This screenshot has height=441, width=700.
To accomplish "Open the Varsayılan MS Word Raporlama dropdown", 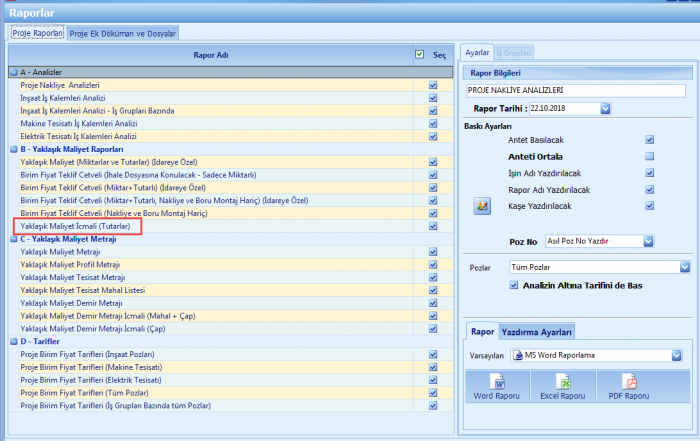I will point(676,355).
